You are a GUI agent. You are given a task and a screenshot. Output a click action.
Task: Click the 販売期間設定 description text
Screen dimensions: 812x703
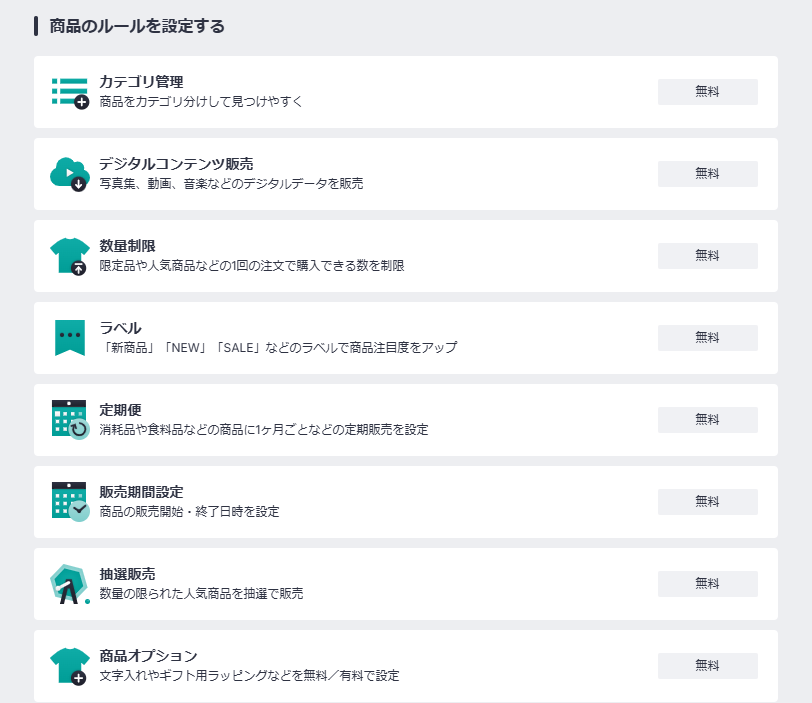pyautogui.click(x=189, y=512)
